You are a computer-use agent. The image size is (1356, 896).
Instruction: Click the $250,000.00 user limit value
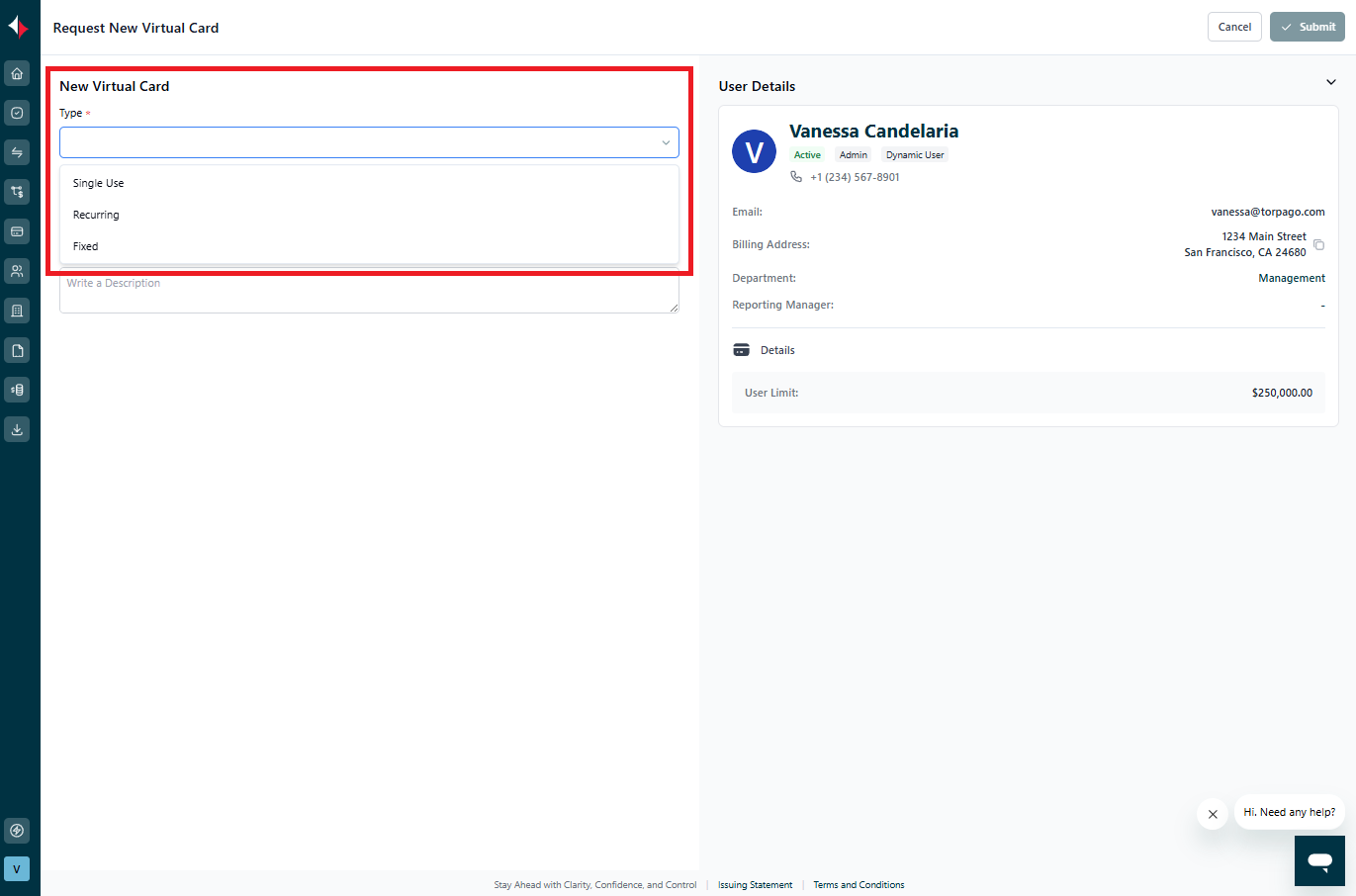[1282, 393]
